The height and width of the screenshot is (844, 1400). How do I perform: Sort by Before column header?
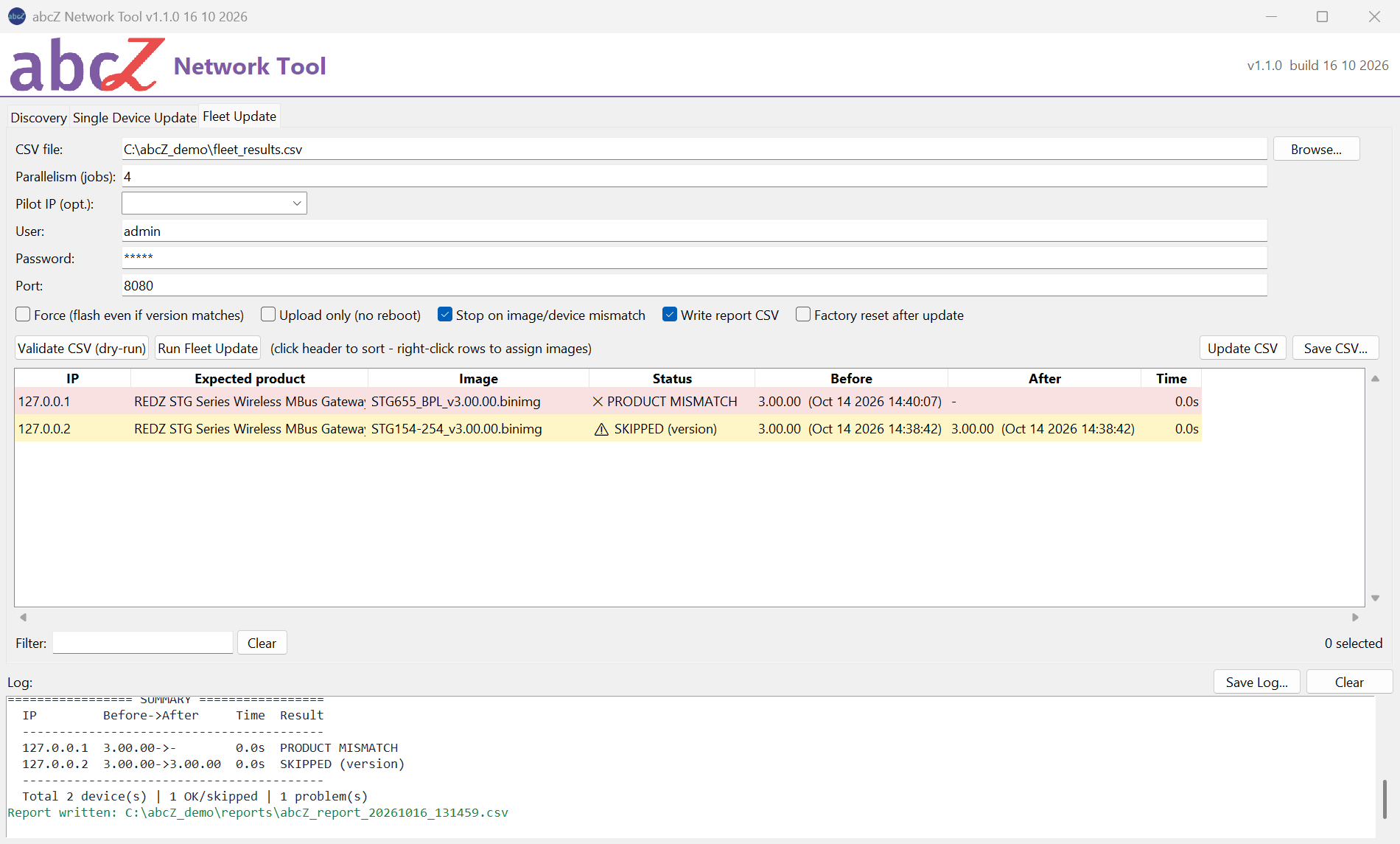pyautogui.click(x=851, y=378)
